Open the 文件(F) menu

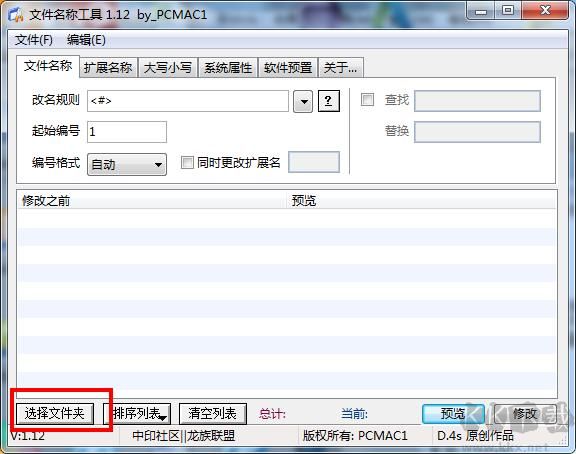pyautogui.click(x=33, y=40)
